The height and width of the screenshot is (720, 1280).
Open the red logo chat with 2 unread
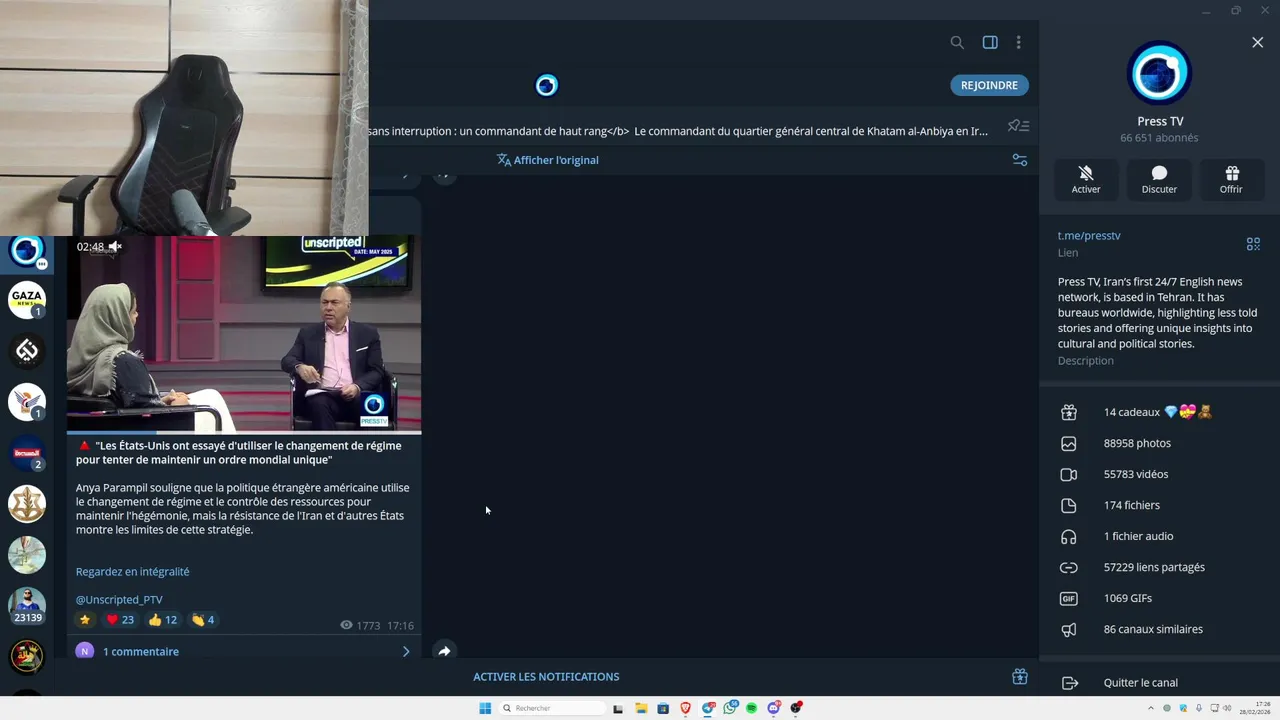pyautogui.click(x=27, y=454)
